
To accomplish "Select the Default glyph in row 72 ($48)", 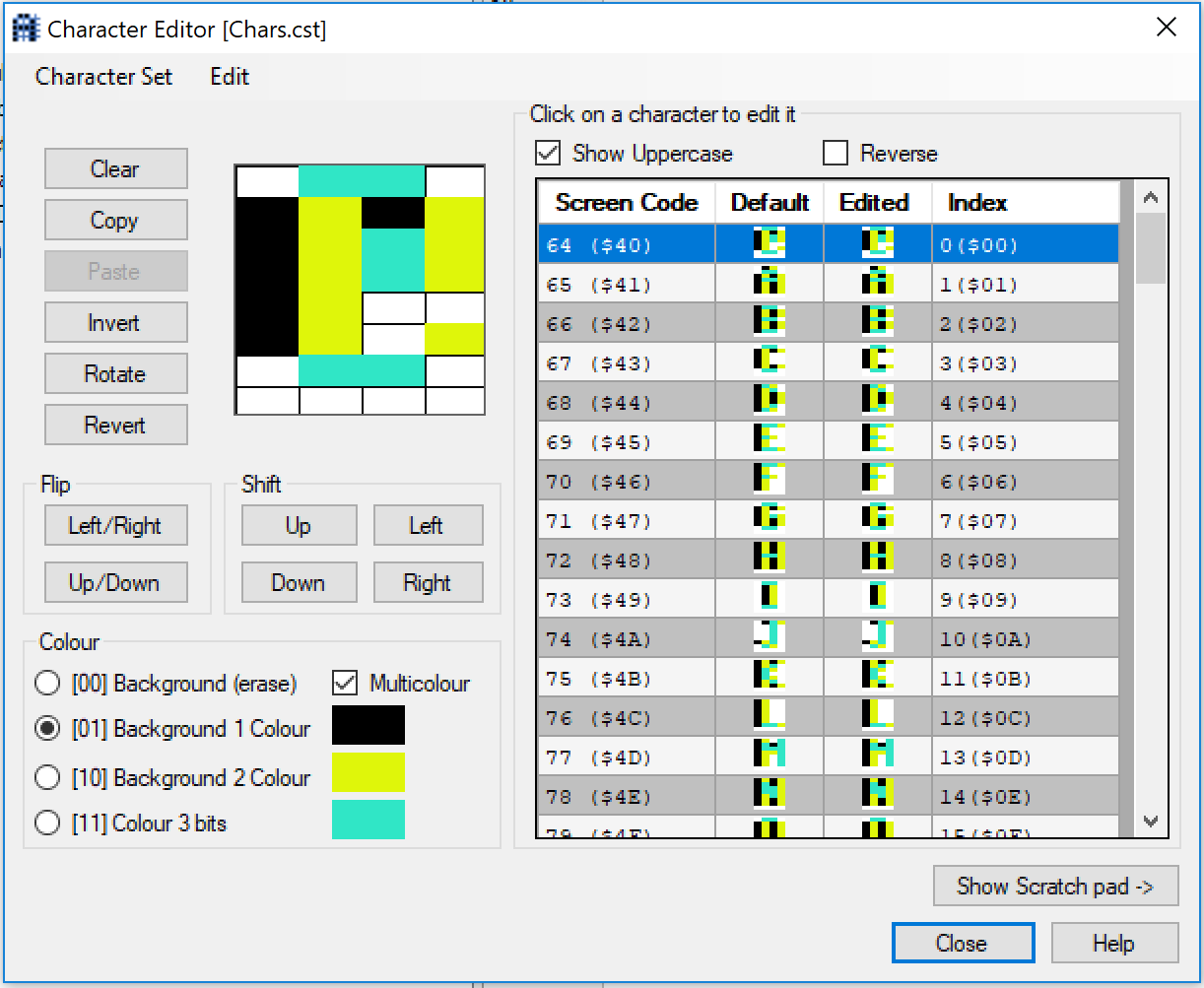I will pos(769,560).
